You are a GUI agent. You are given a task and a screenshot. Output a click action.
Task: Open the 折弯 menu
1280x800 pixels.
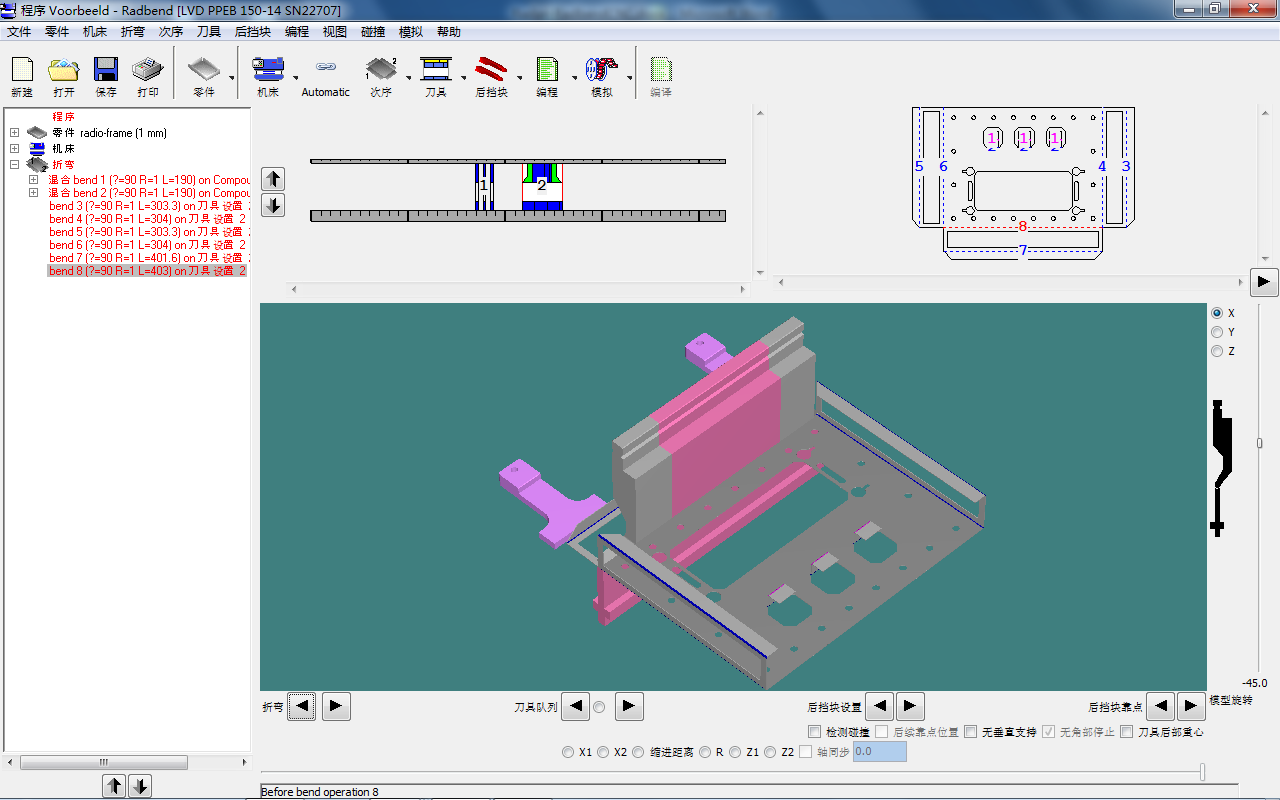tap(133, 32)
